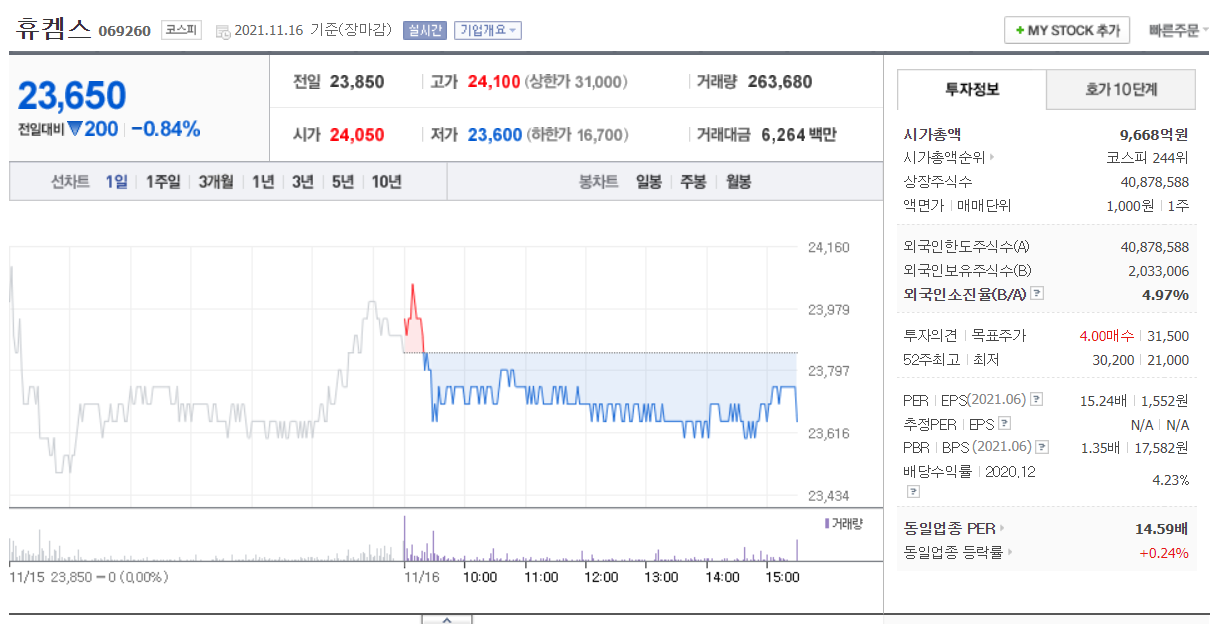Click the 거래량 legend marker on volume chart
Image resolution: width=1214 pixels, height=624 pixels.
pos(826,523)
